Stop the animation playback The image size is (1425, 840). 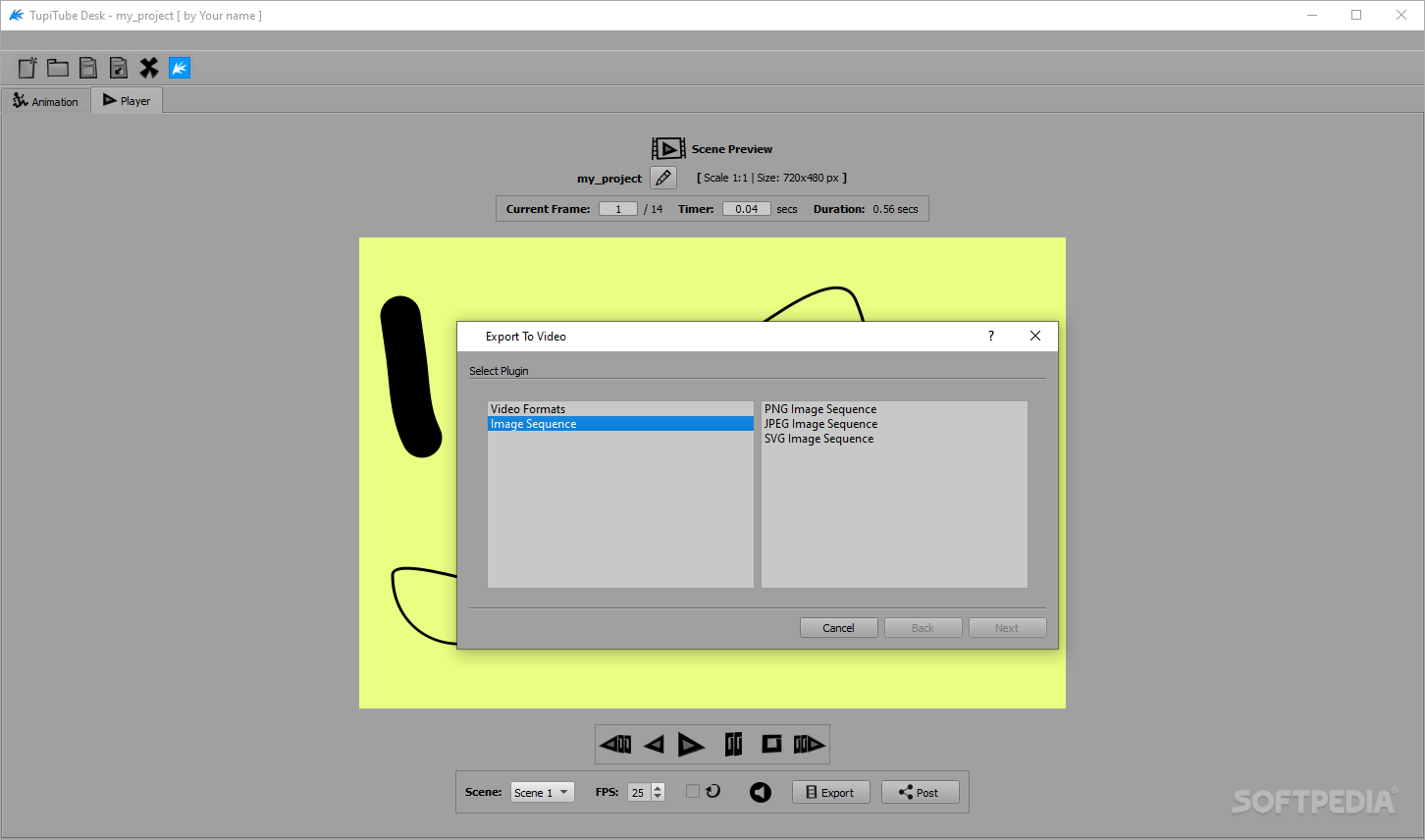(x=771, y=744)
